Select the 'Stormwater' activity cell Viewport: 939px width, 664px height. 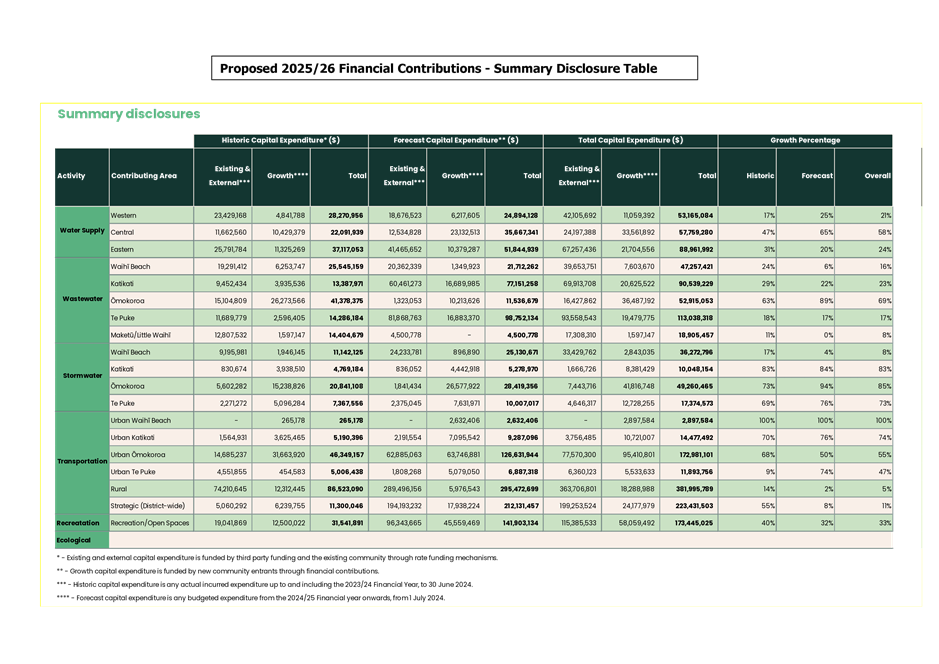click(x=81, y=376)
